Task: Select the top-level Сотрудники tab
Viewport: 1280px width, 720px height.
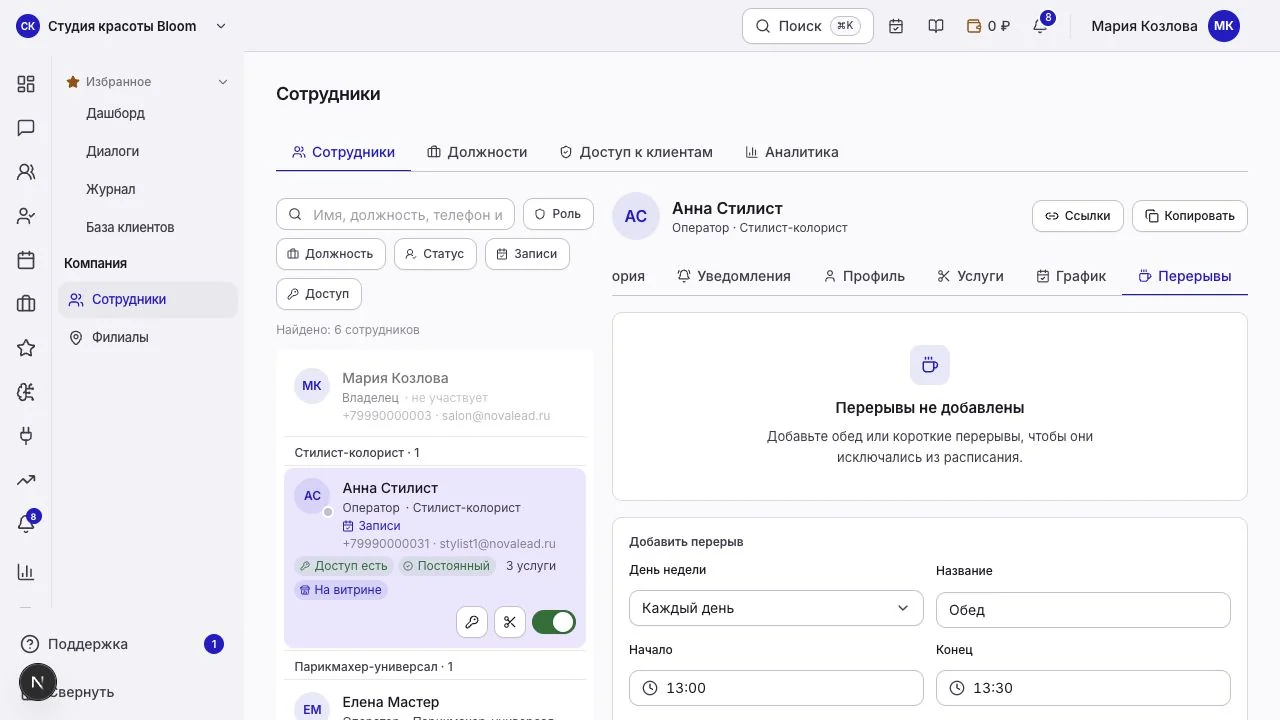Action: 343,152
